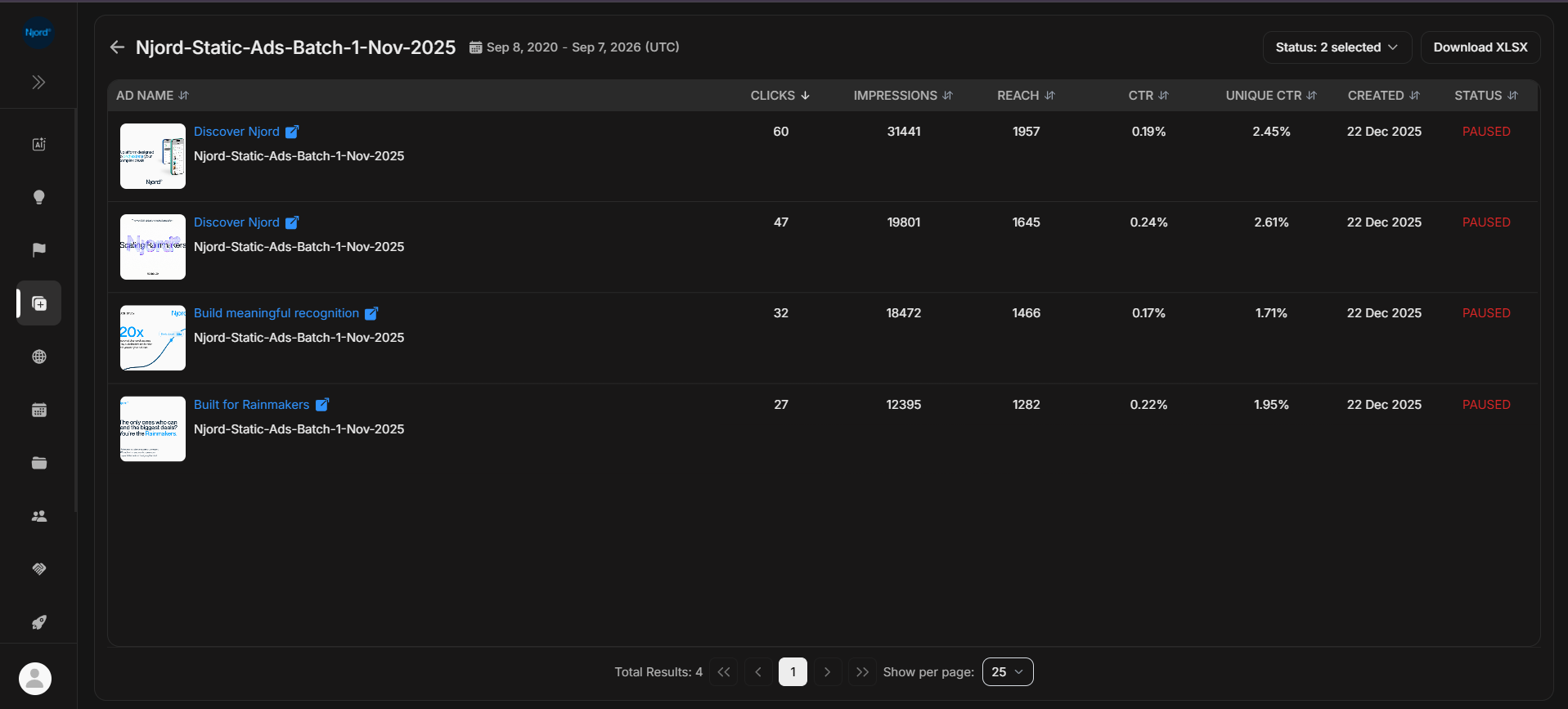
Task: Click the Download XLSX button
Action: coord(1480,47)
